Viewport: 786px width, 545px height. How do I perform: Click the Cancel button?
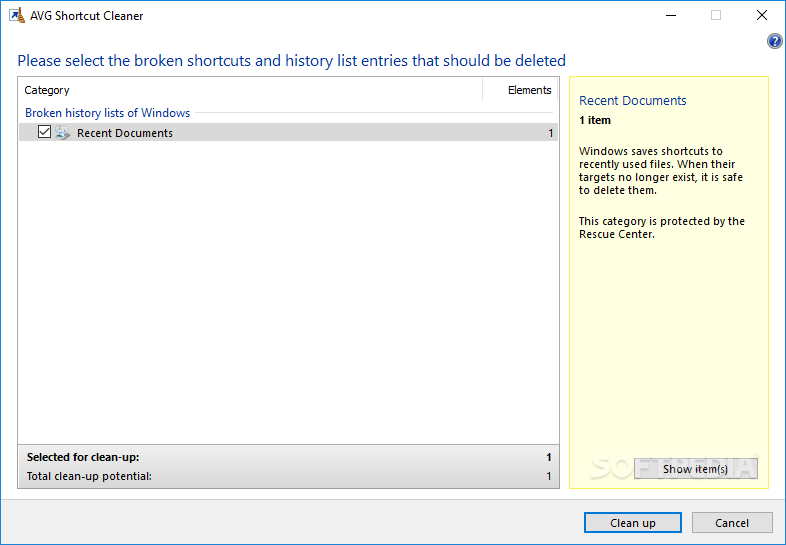[732, 523]
